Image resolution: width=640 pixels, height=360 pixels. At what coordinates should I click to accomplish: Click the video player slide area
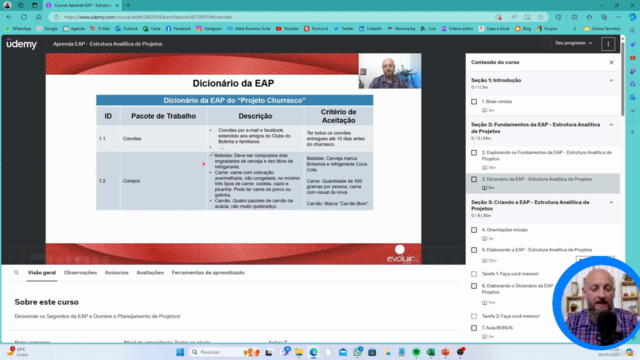(x=233, y=158)
